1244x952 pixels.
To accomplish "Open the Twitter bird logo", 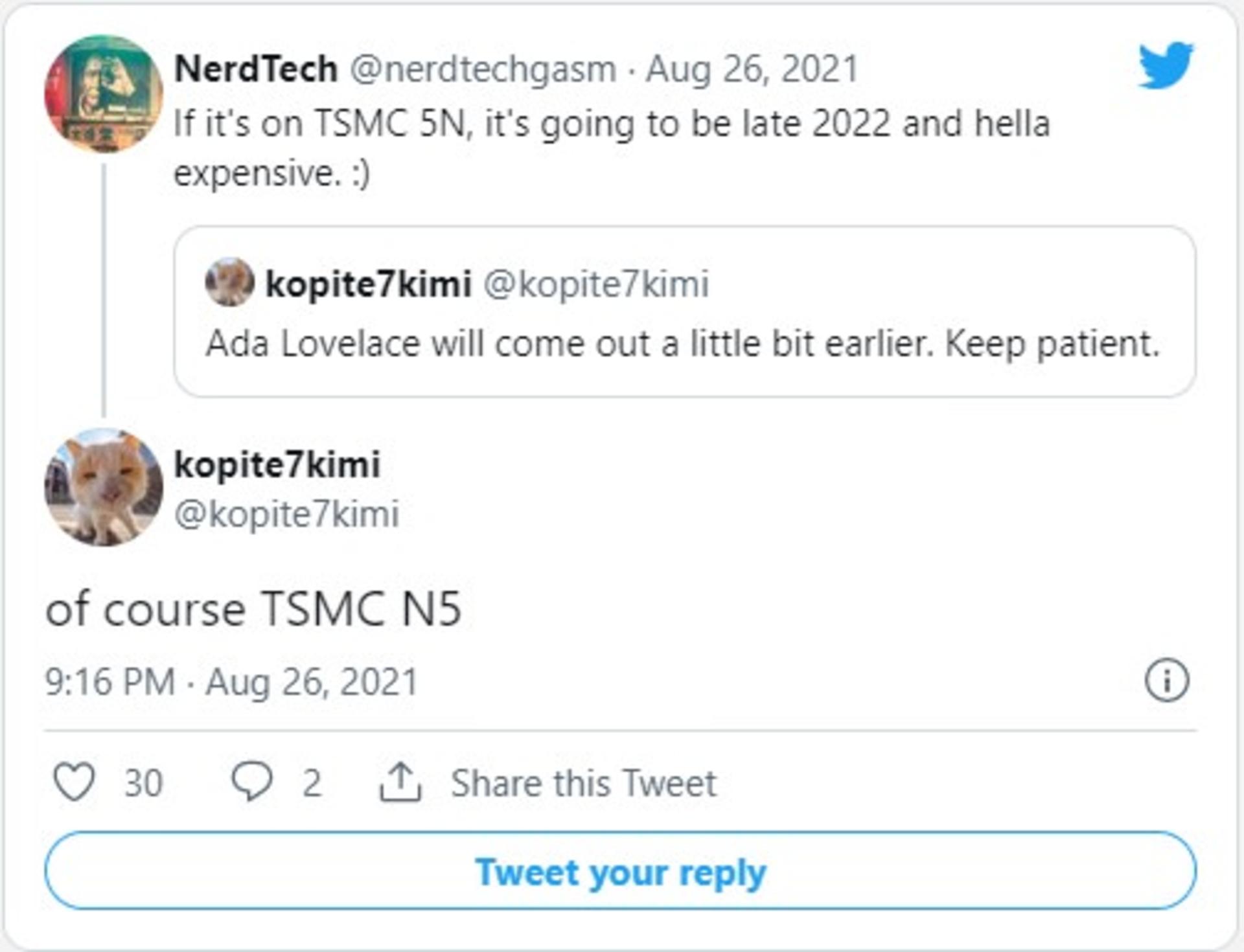I will pyautogui.click(x=1166, y=65).
